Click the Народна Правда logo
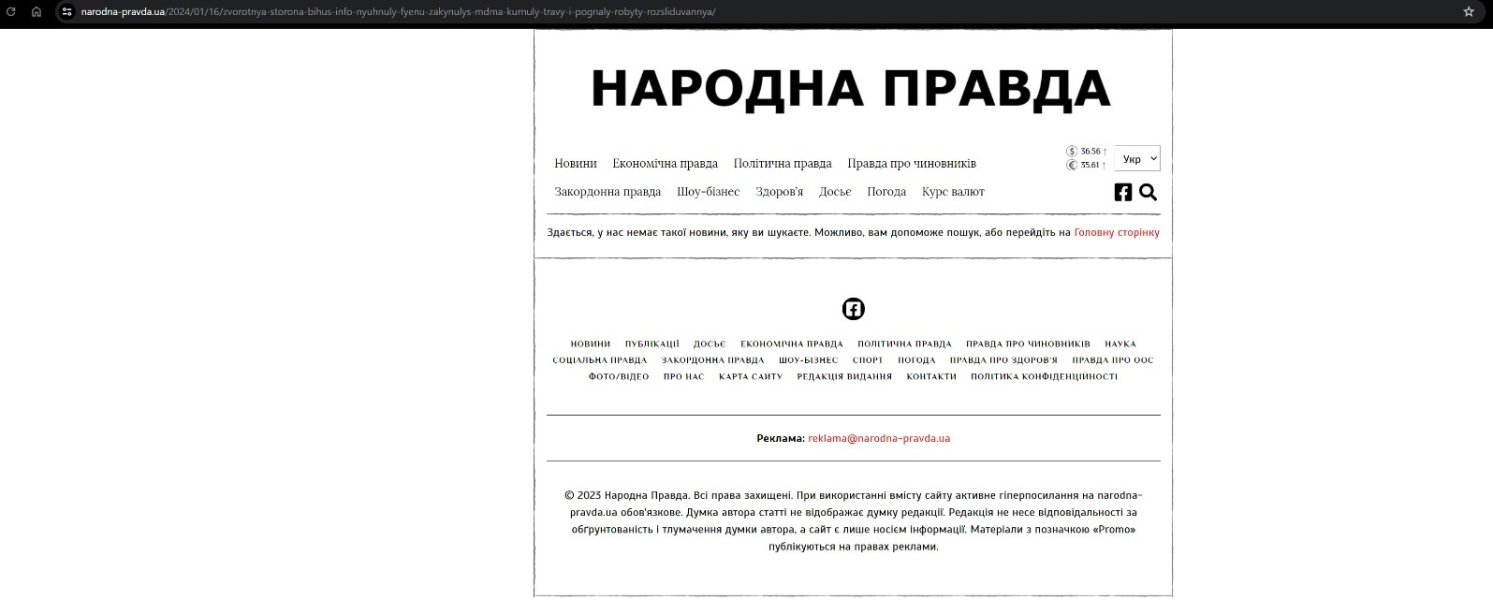 pos(851,88)
